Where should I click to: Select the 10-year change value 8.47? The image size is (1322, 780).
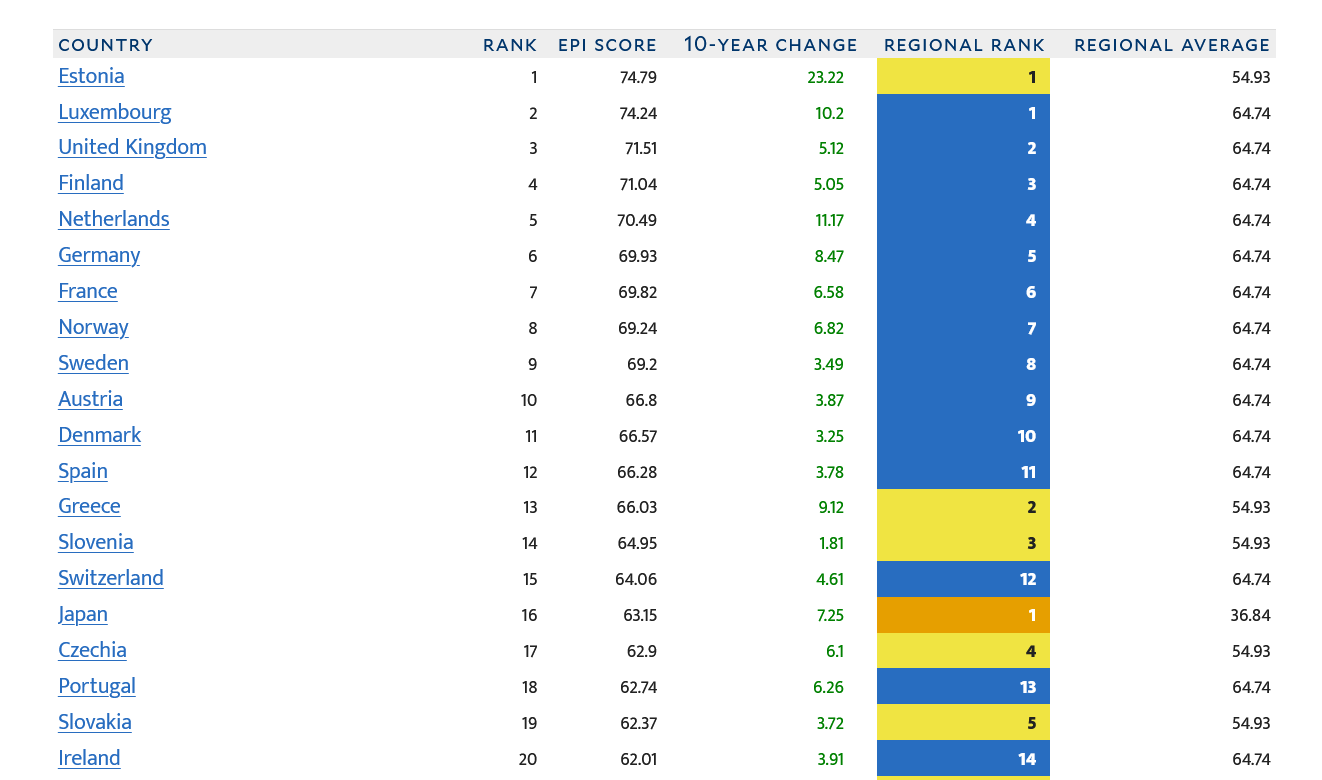pos(829,257)
